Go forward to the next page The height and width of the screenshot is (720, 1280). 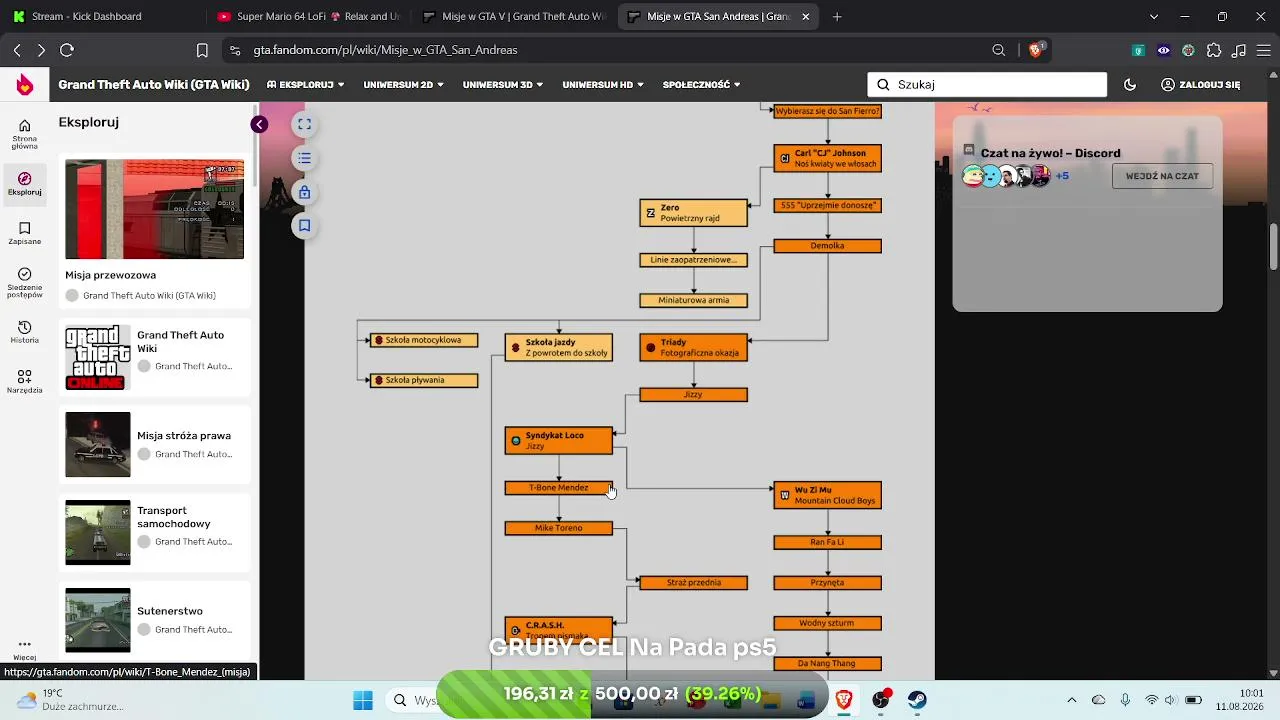tap(41, 50)
